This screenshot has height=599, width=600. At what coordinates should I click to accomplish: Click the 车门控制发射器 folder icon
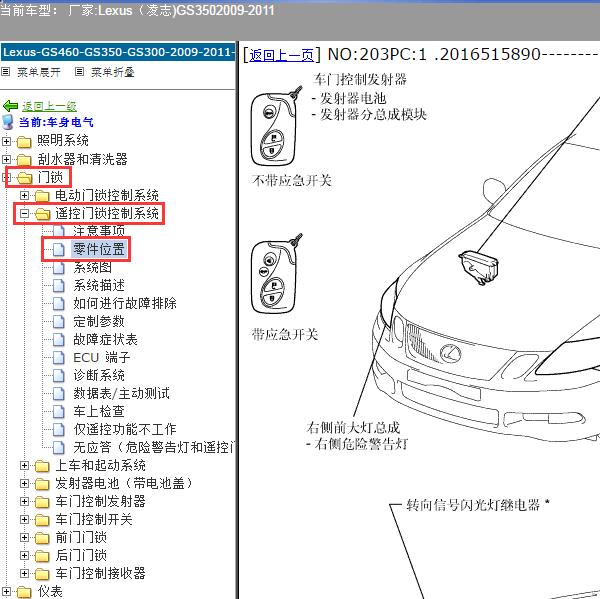42,502
